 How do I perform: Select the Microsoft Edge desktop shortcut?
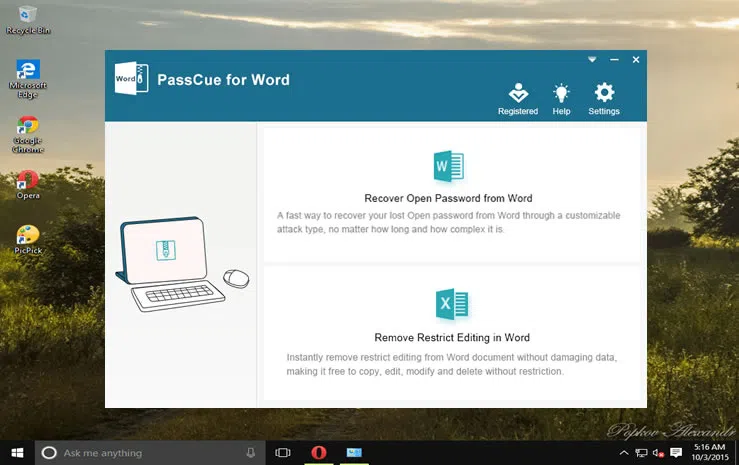pos(28,79)
